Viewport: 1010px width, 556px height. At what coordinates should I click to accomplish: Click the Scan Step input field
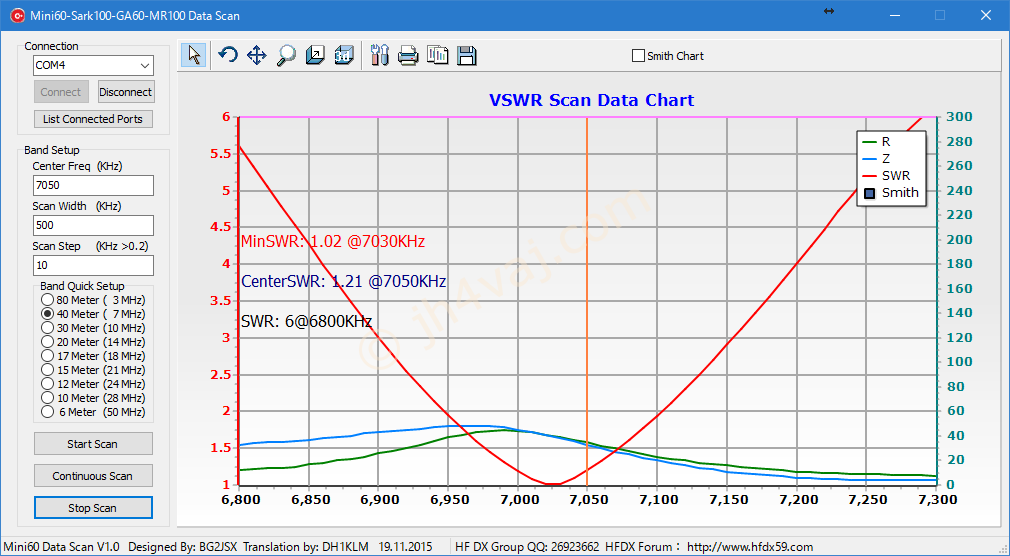(93, 265)
